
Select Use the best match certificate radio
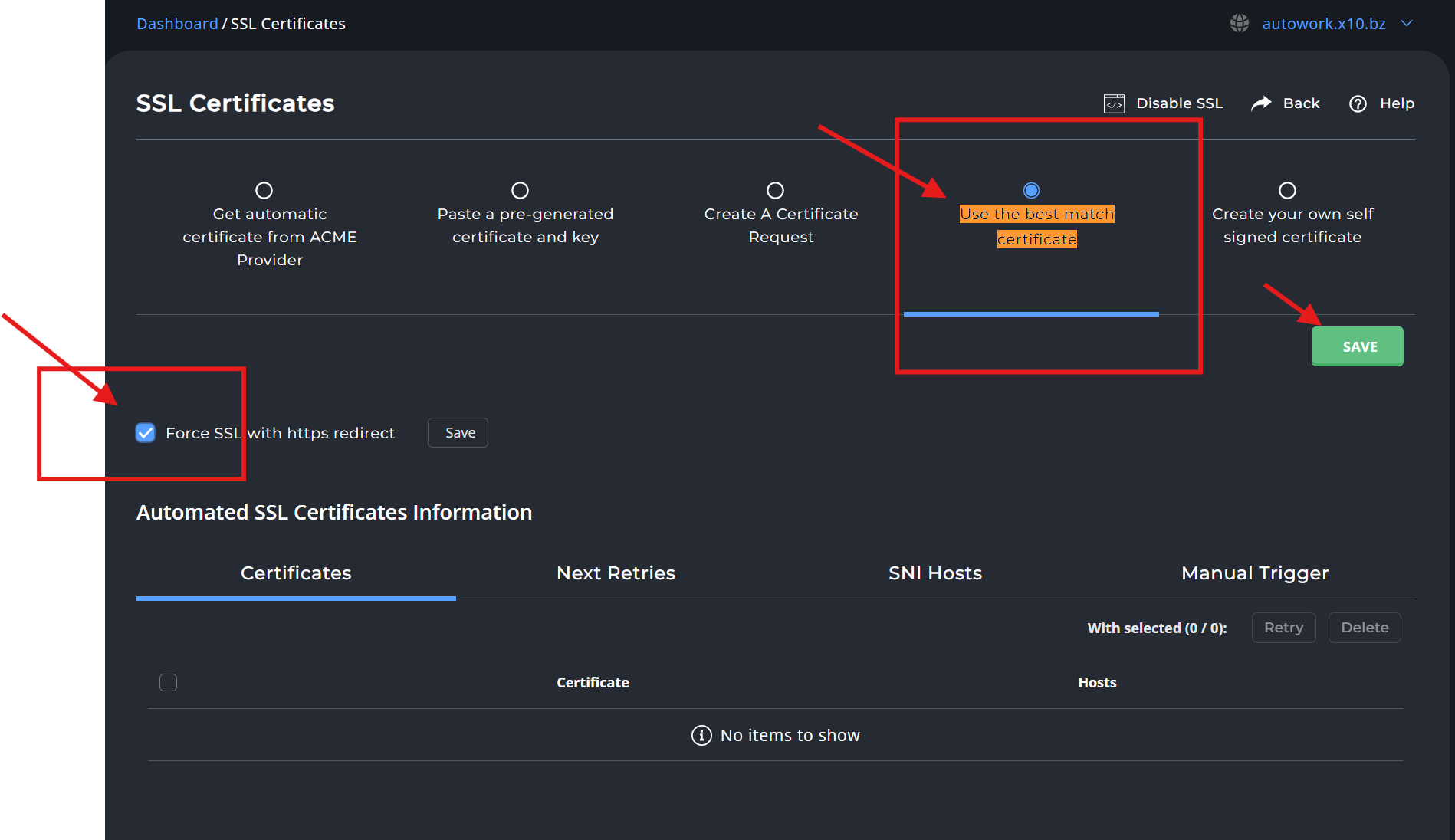pos(1031,190)
